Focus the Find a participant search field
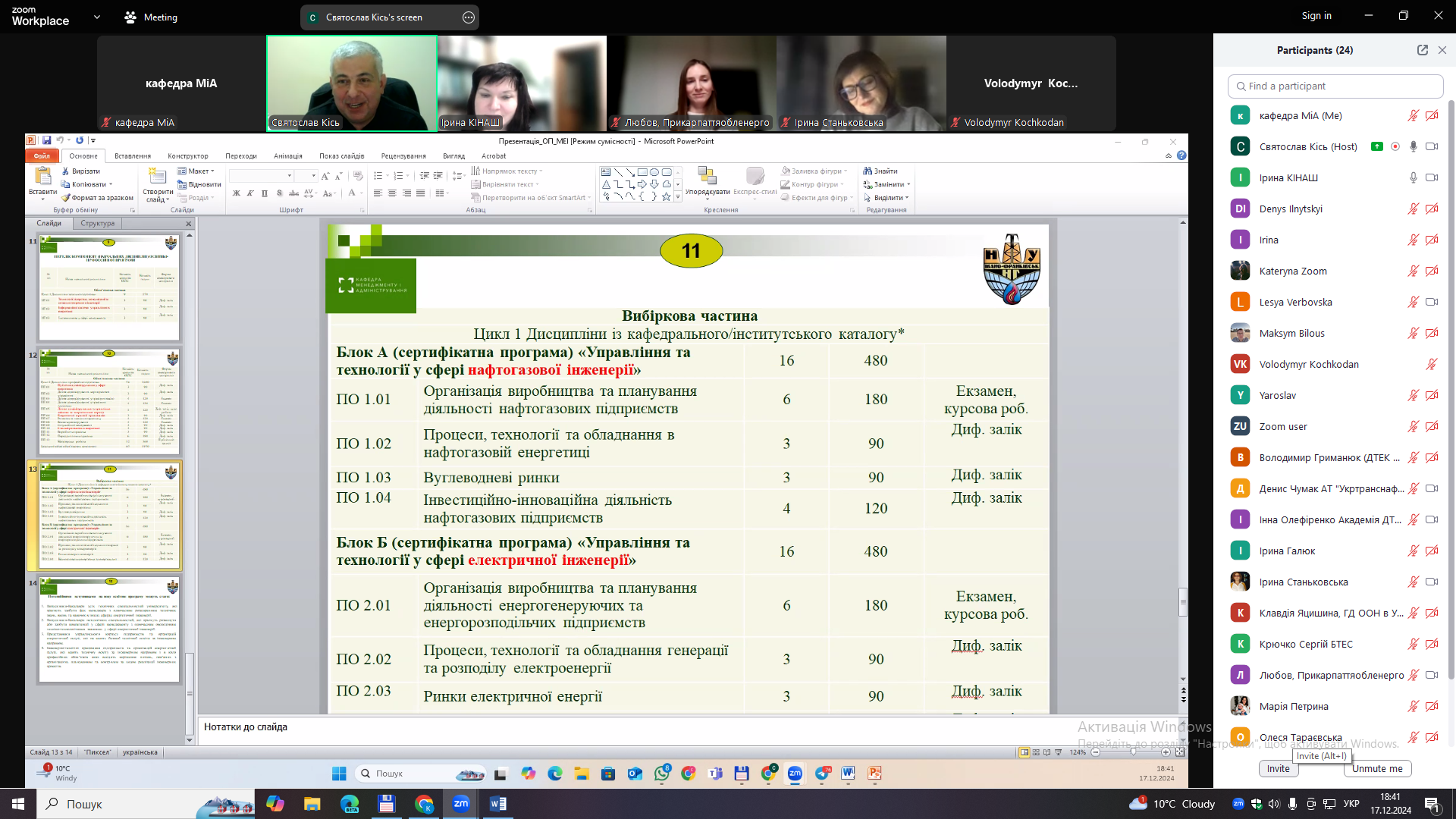 [x=1335, y=86]
